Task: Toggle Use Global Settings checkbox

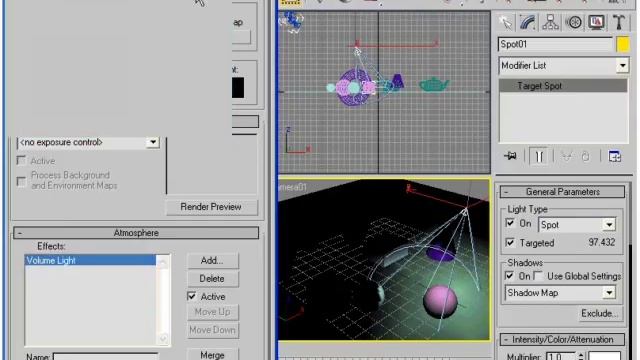Action: coord(539,276)
